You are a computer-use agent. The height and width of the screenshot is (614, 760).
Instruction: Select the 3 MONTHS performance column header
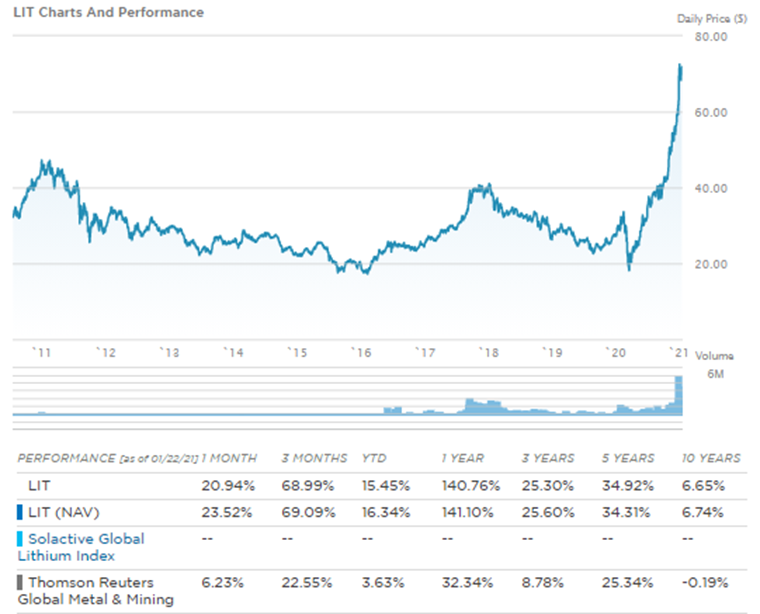coord(313,458)
